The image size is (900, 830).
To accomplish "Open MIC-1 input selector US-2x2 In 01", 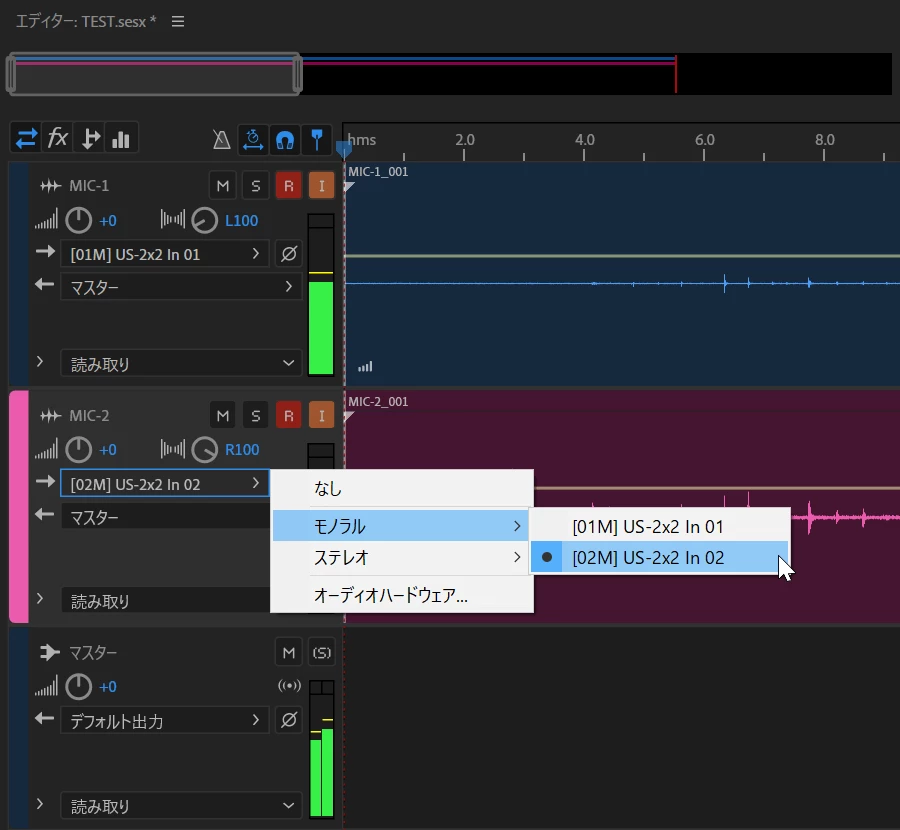I will (165, 254).
